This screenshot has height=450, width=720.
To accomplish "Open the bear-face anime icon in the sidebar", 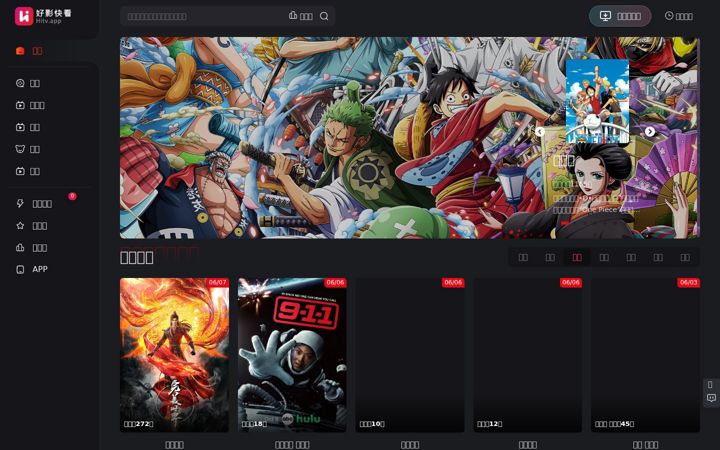I will [x=20, y=149].
